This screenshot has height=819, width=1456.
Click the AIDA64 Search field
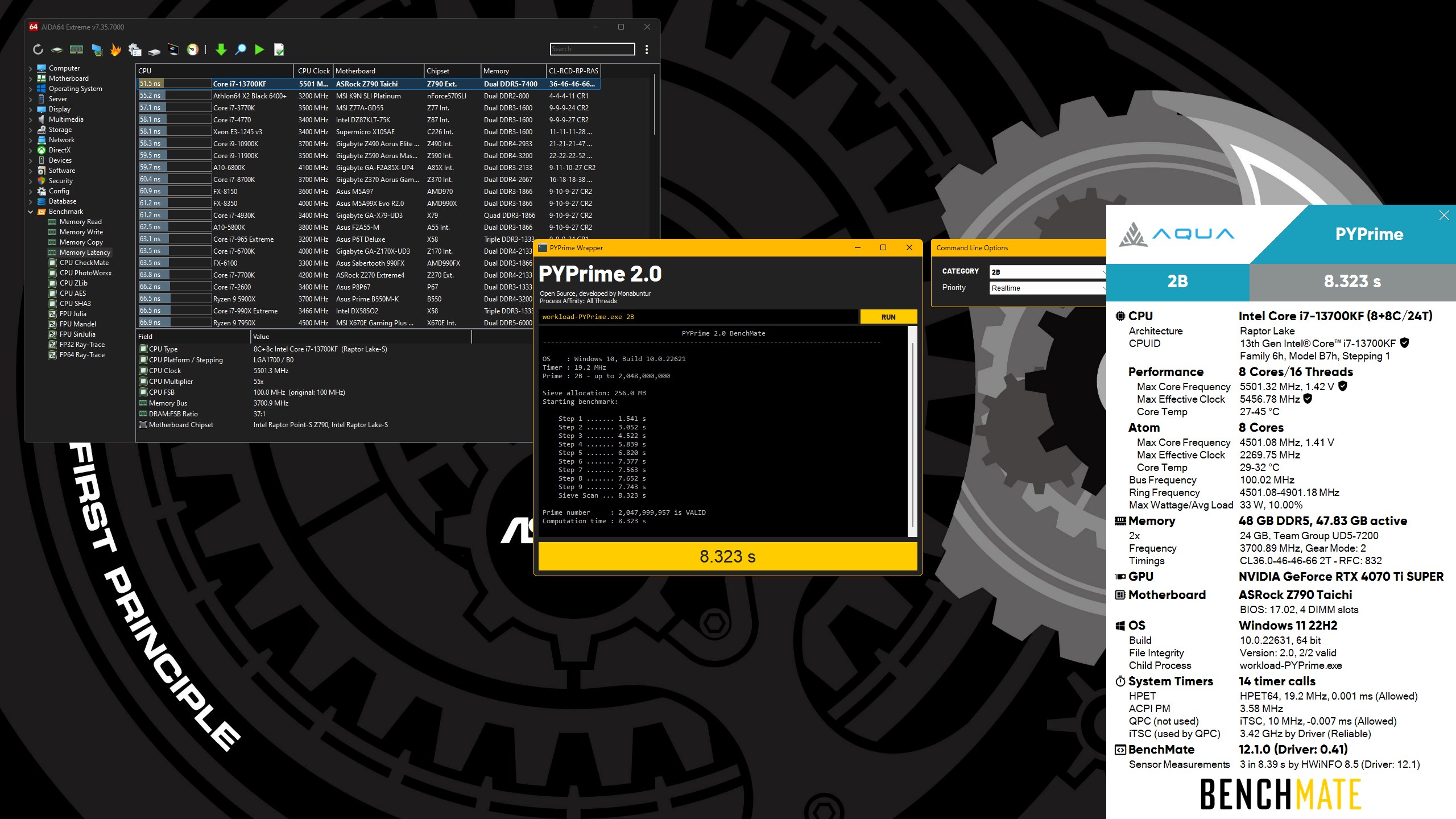pos(592,49)
